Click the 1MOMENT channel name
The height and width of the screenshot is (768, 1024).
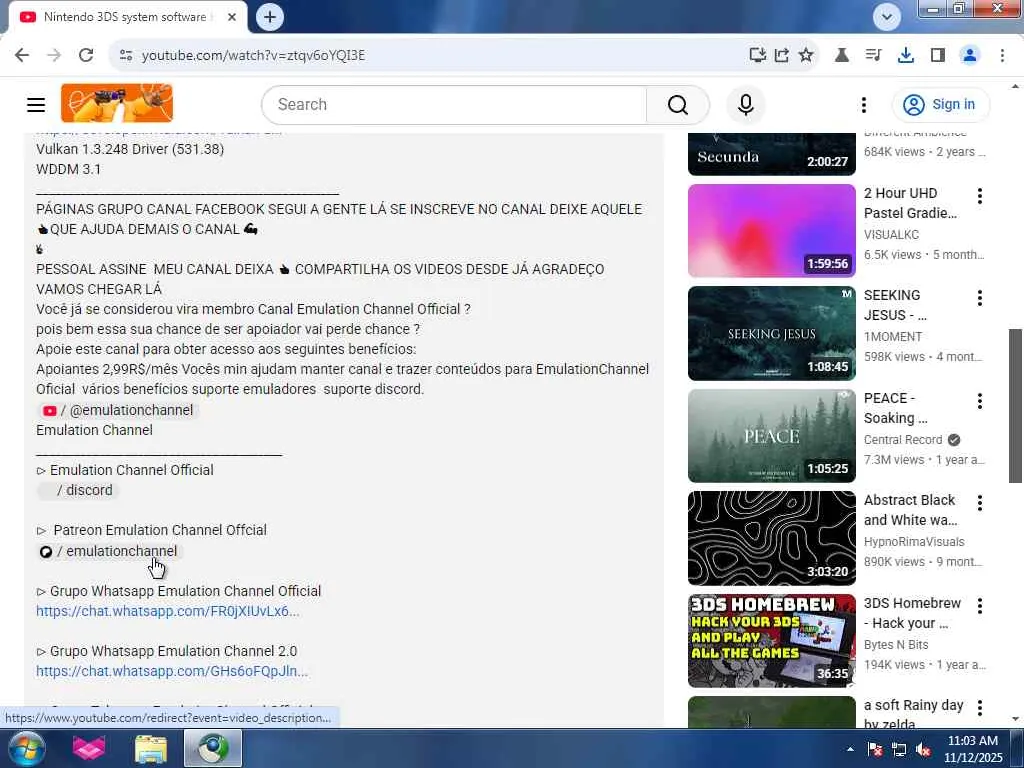(893, 337)
